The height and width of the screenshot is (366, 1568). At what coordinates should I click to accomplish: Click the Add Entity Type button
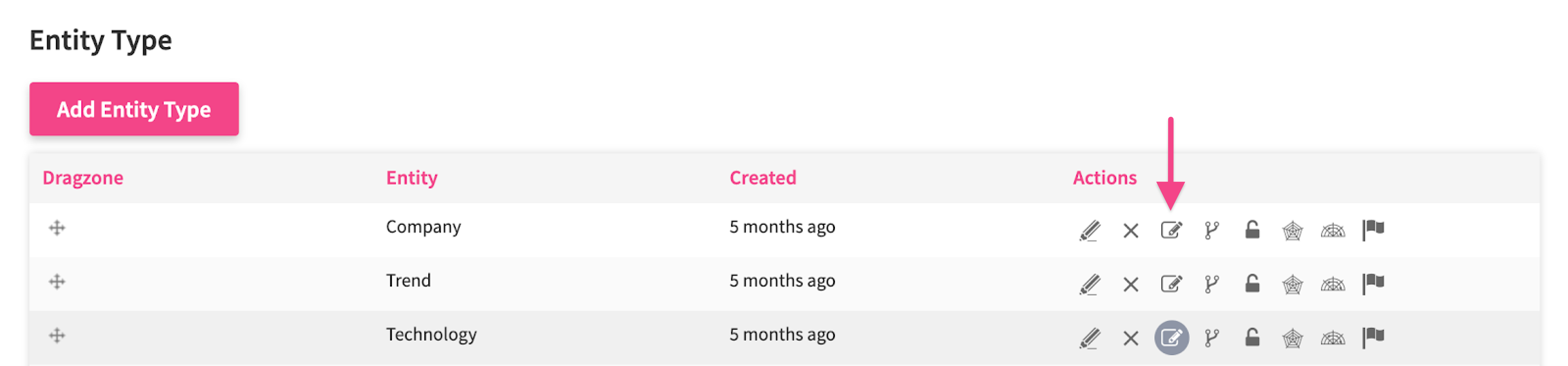click(134, 109)
